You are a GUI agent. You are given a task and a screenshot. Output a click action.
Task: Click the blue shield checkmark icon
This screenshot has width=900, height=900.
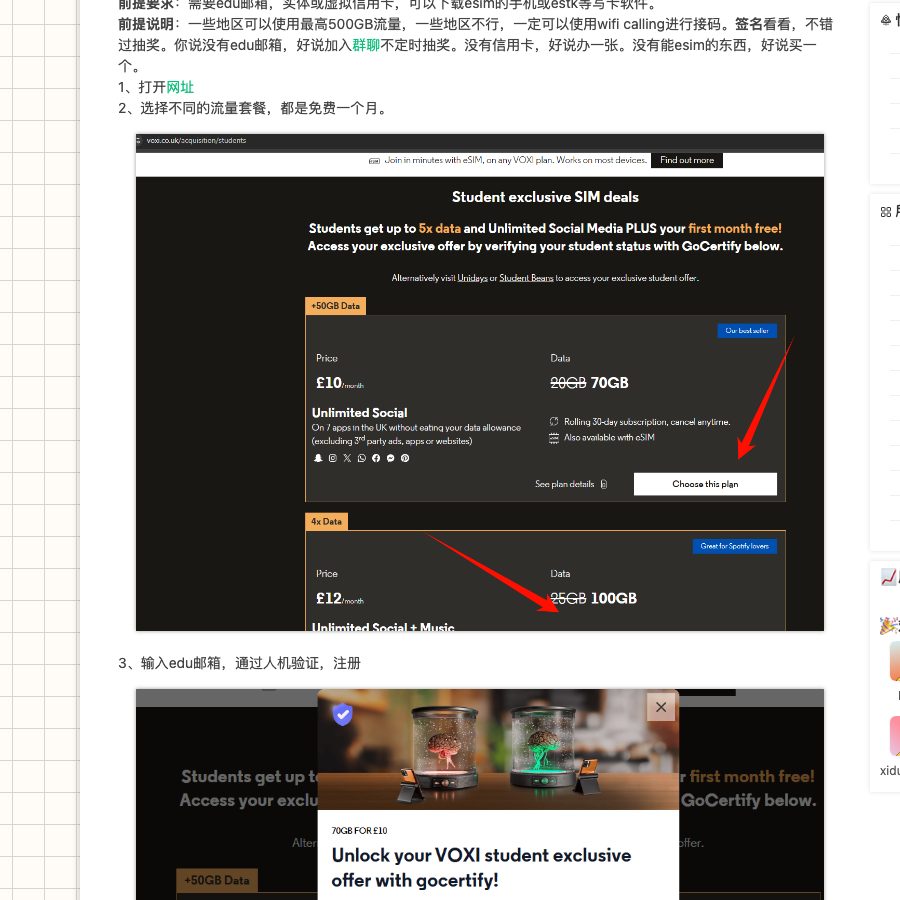click(x=343, y=715)
